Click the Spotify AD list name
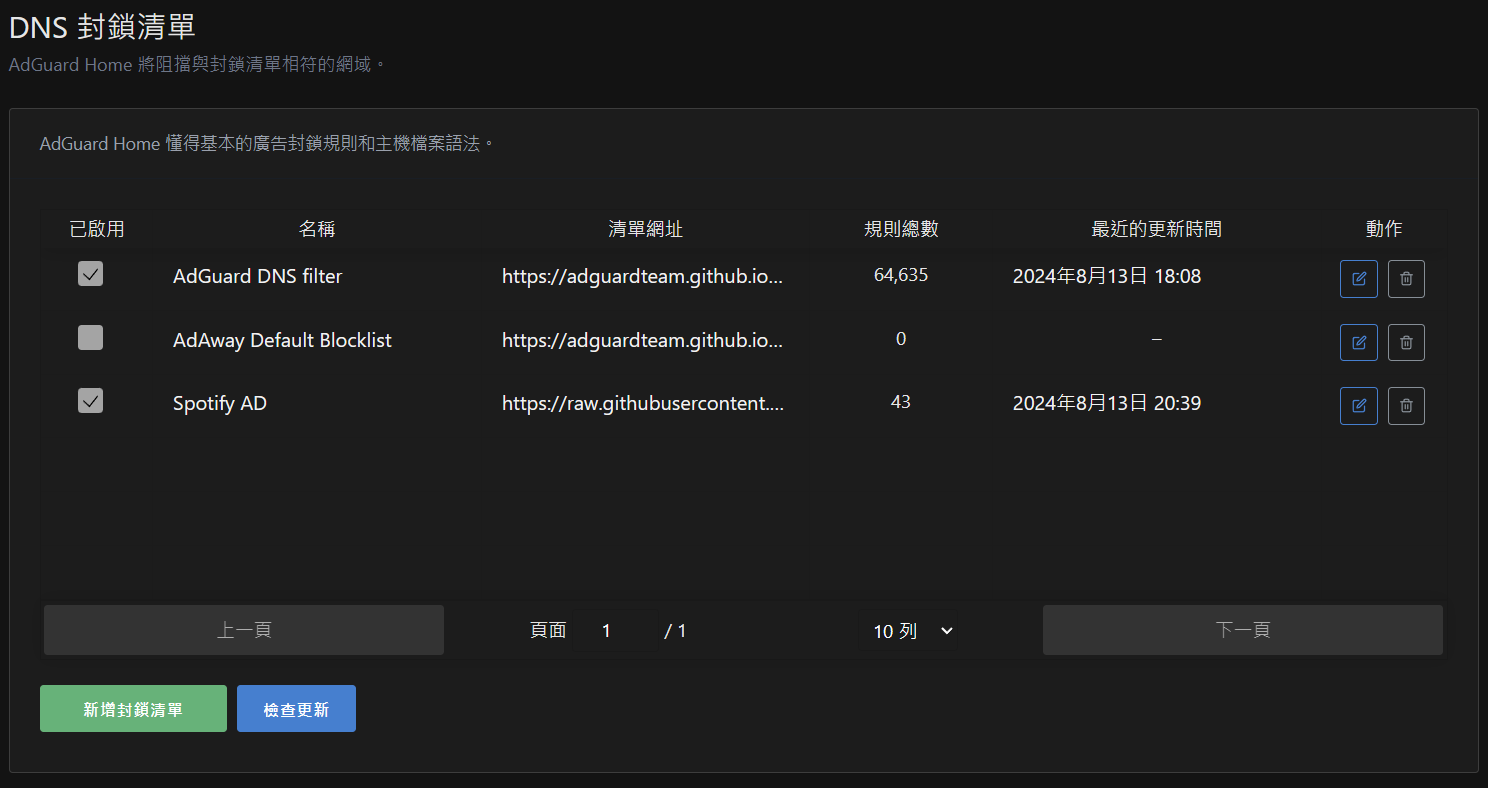This screenshot has height=788, width=1488. click(220, 403)
